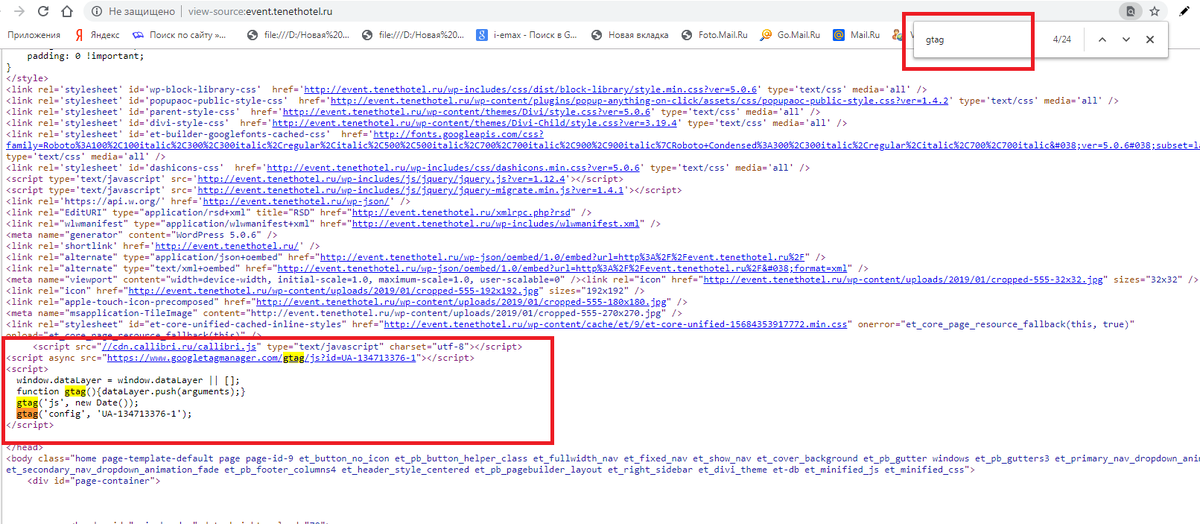The width and height of the screenshot is (1200, 524).
Task: Open the Яндекс bookmark
Action: click(96, 34)
